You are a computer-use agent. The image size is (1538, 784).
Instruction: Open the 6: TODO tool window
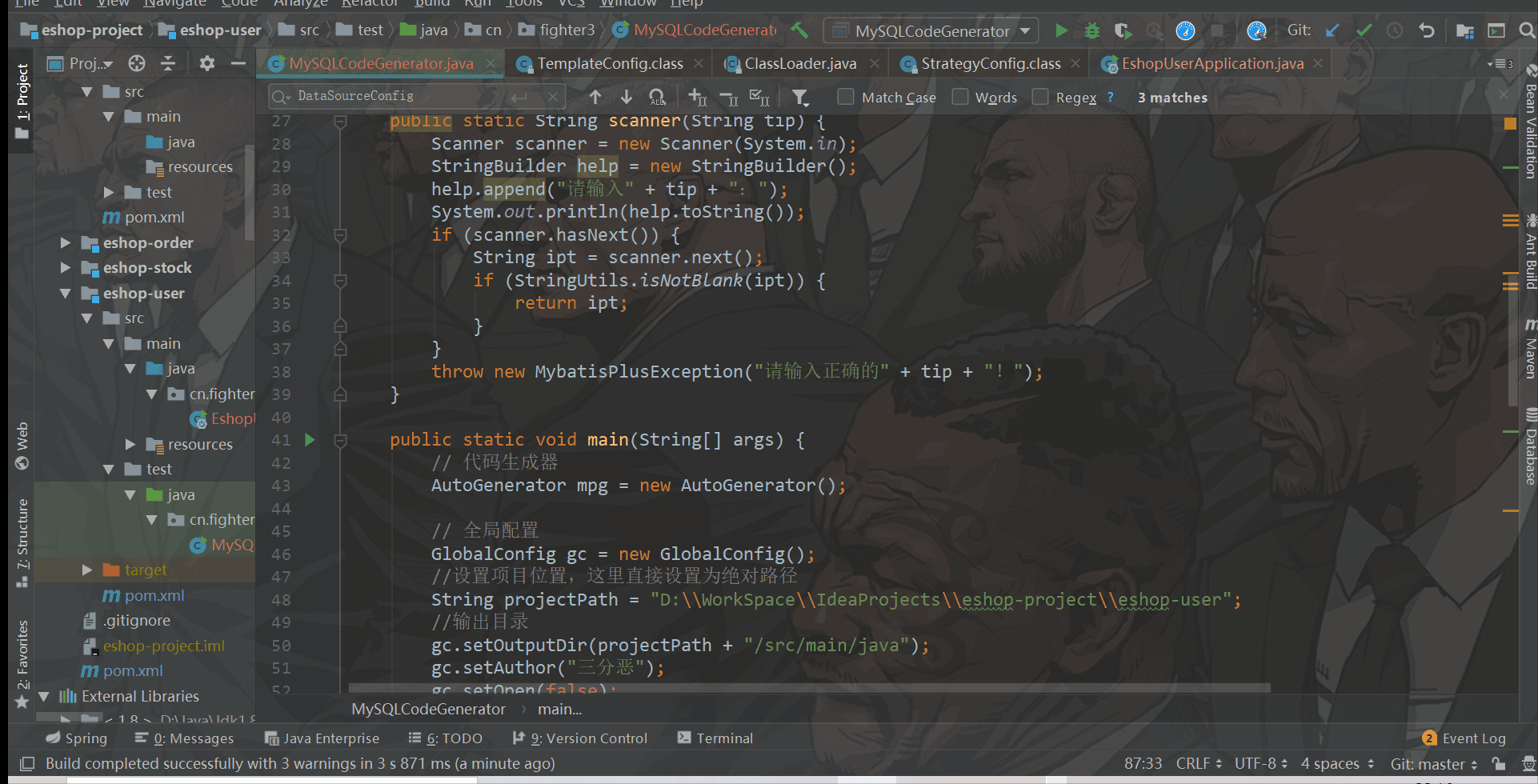445,738
